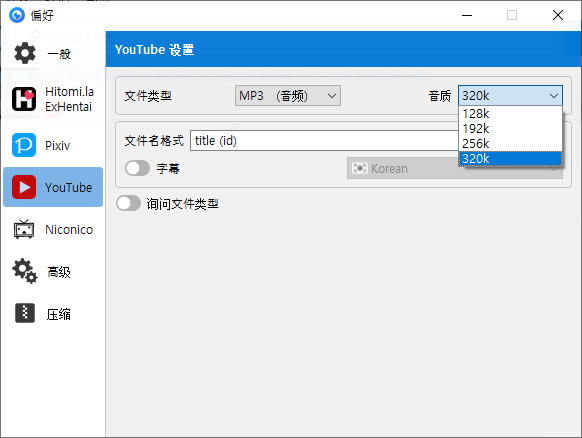Choose 256k audio quality option
Screen dimensions: 582x438
click(x=510, y=143)
